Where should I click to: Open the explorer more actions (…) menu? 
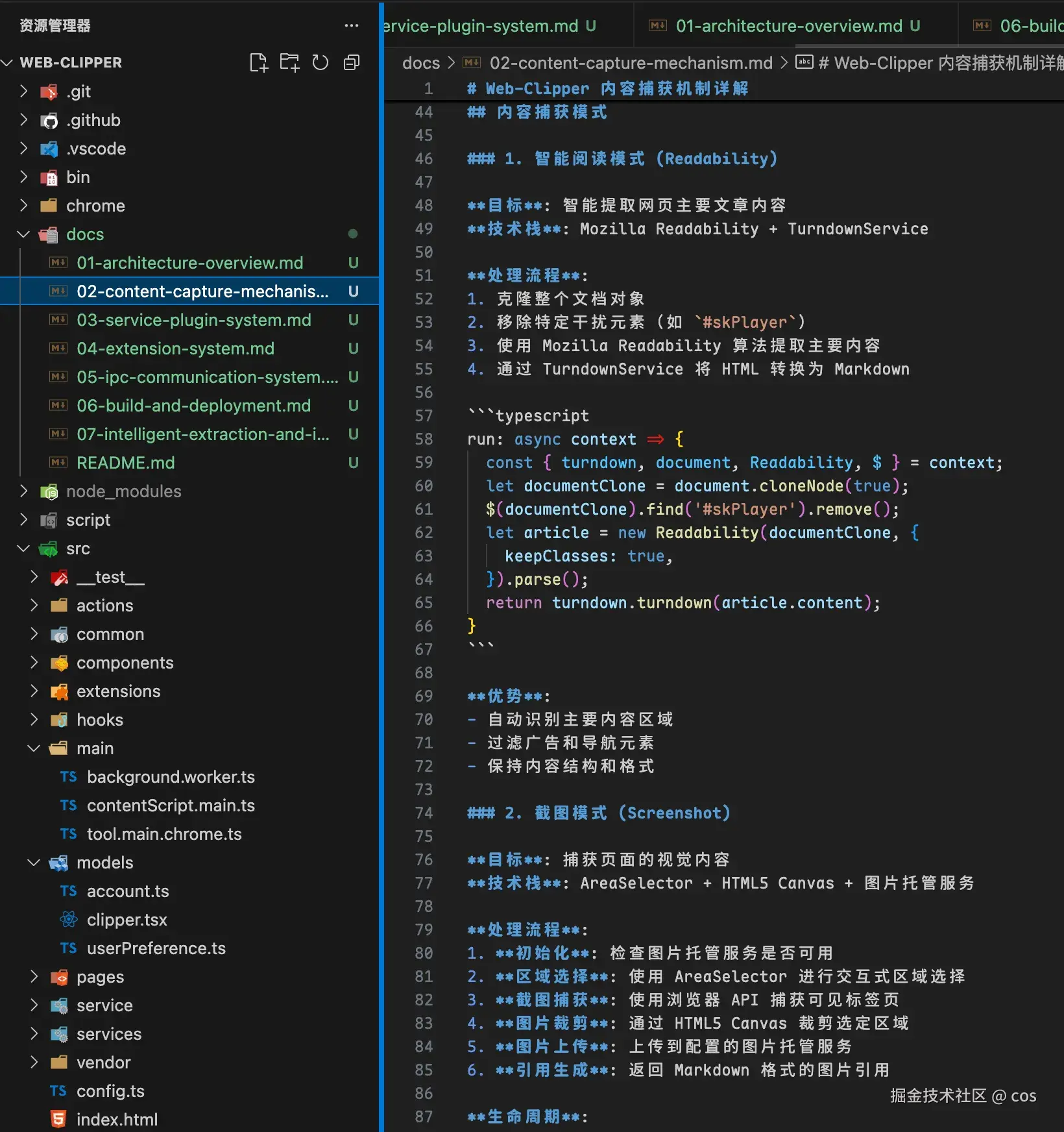tap(352, 26)
